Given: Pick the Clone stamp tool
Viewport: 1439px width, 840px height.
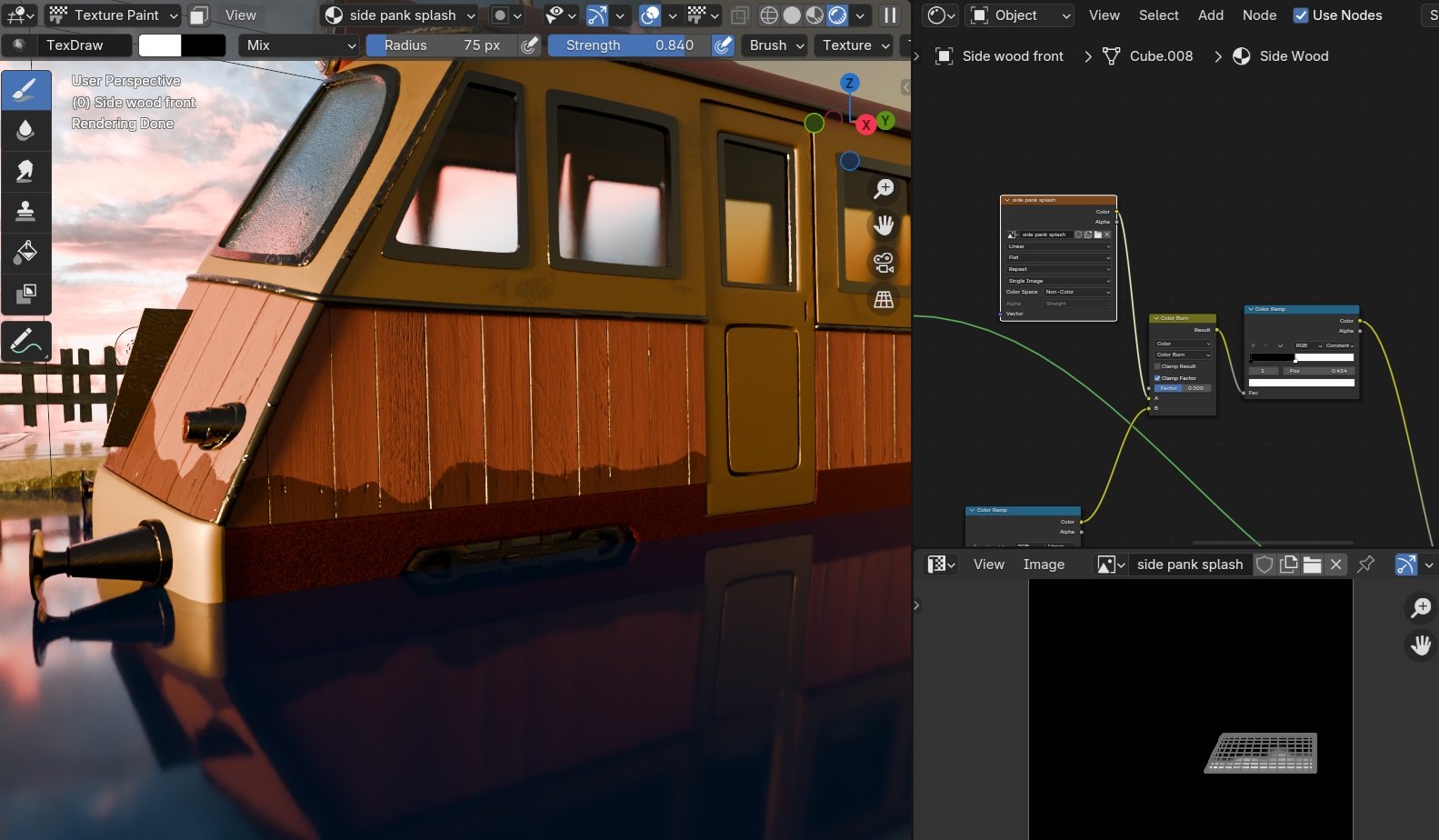Looking at the screenshot, I should coord(25,211).
